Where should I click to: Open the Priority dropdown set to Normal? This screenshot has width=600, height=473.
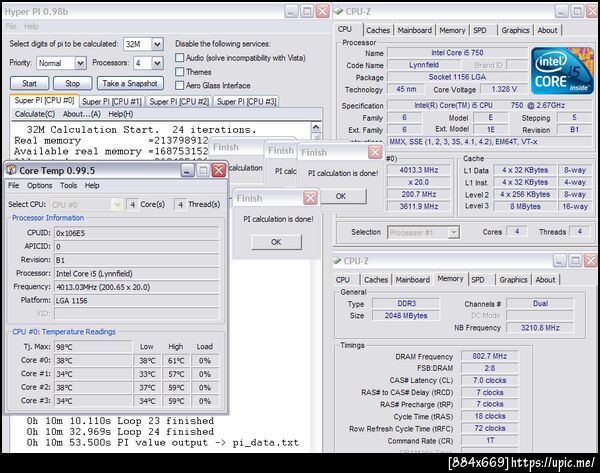(x=80, y=63)
